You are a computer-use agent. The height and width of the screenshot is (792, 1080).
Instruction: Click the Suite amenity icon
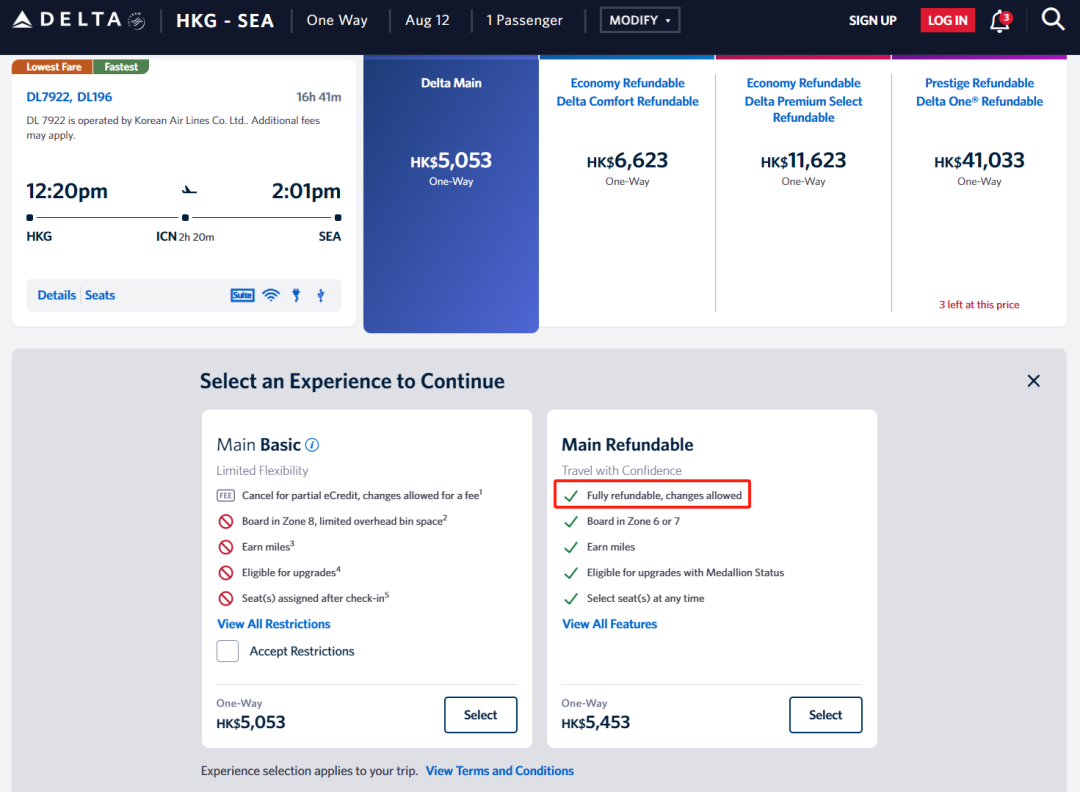pos(242,295)
